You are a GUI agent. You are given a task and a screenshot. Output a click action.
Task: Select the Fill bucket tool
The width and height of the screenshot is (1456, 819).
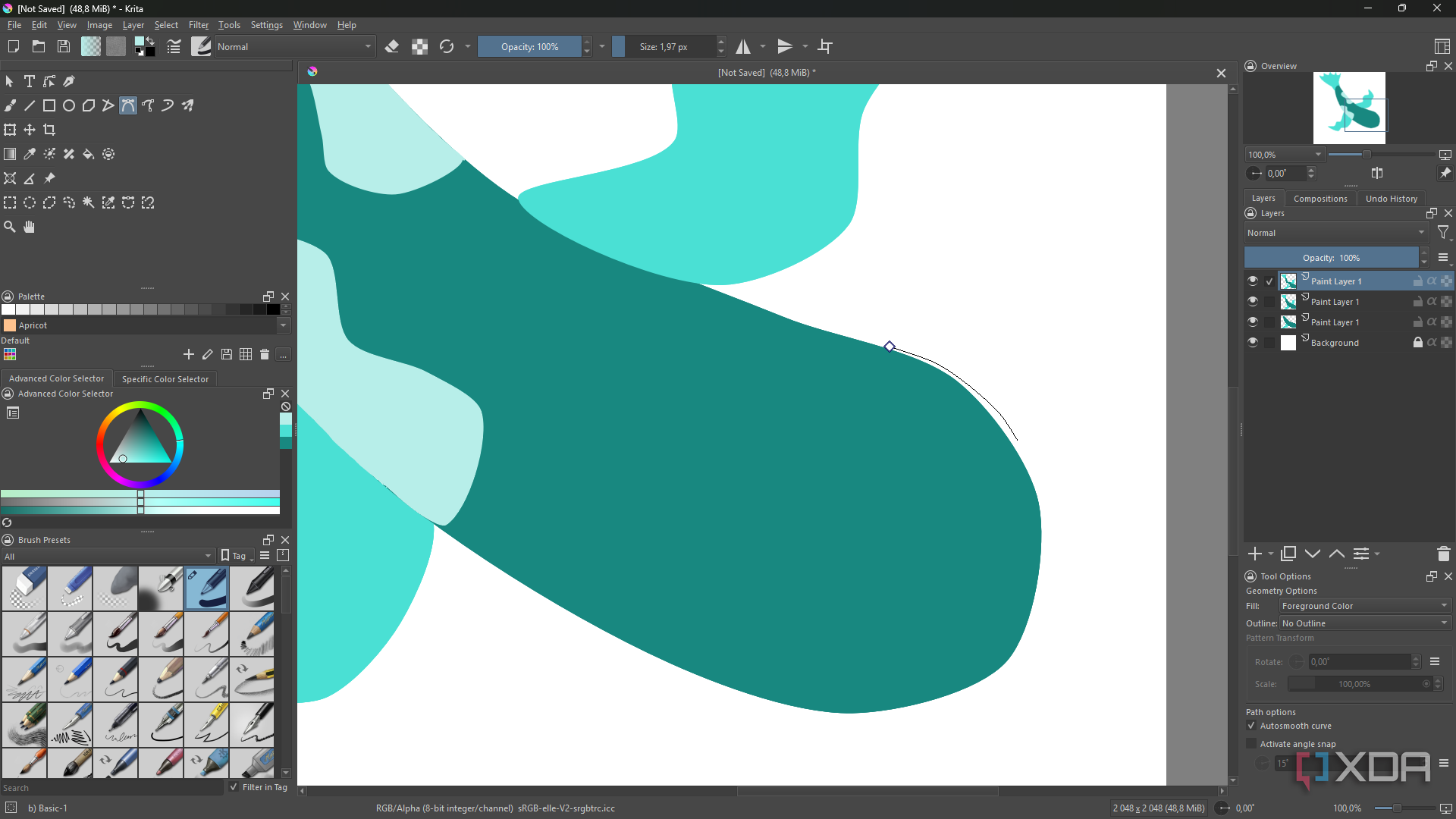click(x=89, y=154)
